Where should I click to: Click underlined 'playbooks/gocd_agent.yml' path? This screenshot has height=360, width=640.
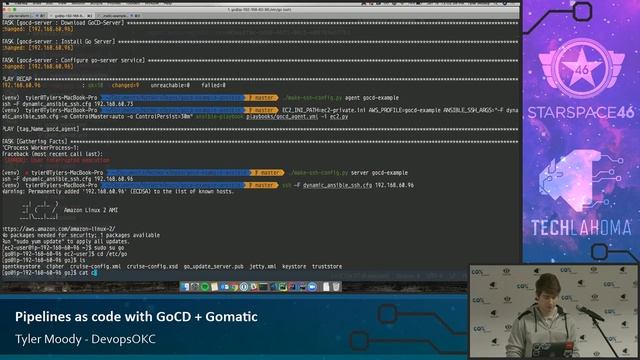point(282,117)
